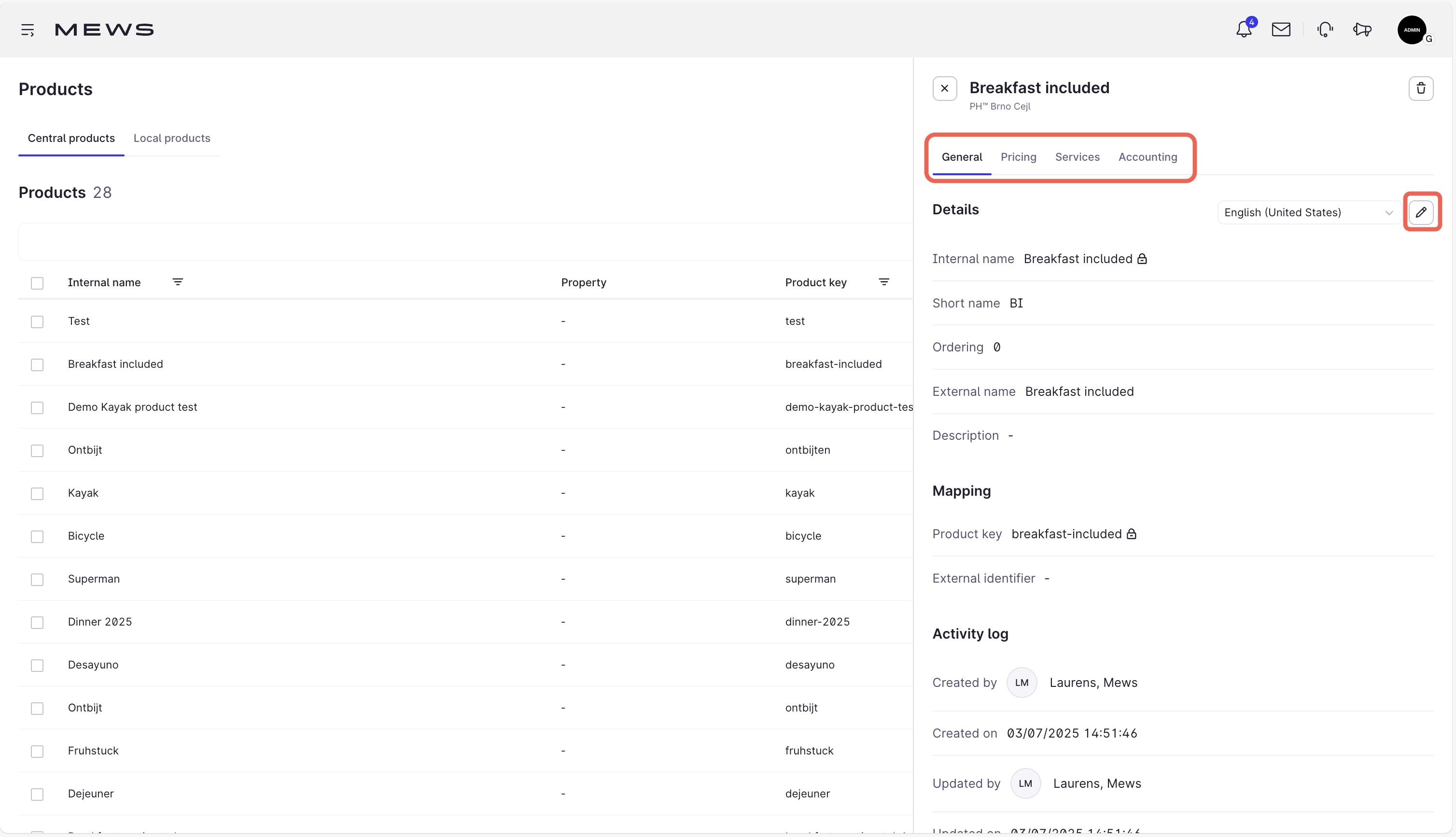Filter the Product key column
The image size is (1456, 837).
coord(884,282)
